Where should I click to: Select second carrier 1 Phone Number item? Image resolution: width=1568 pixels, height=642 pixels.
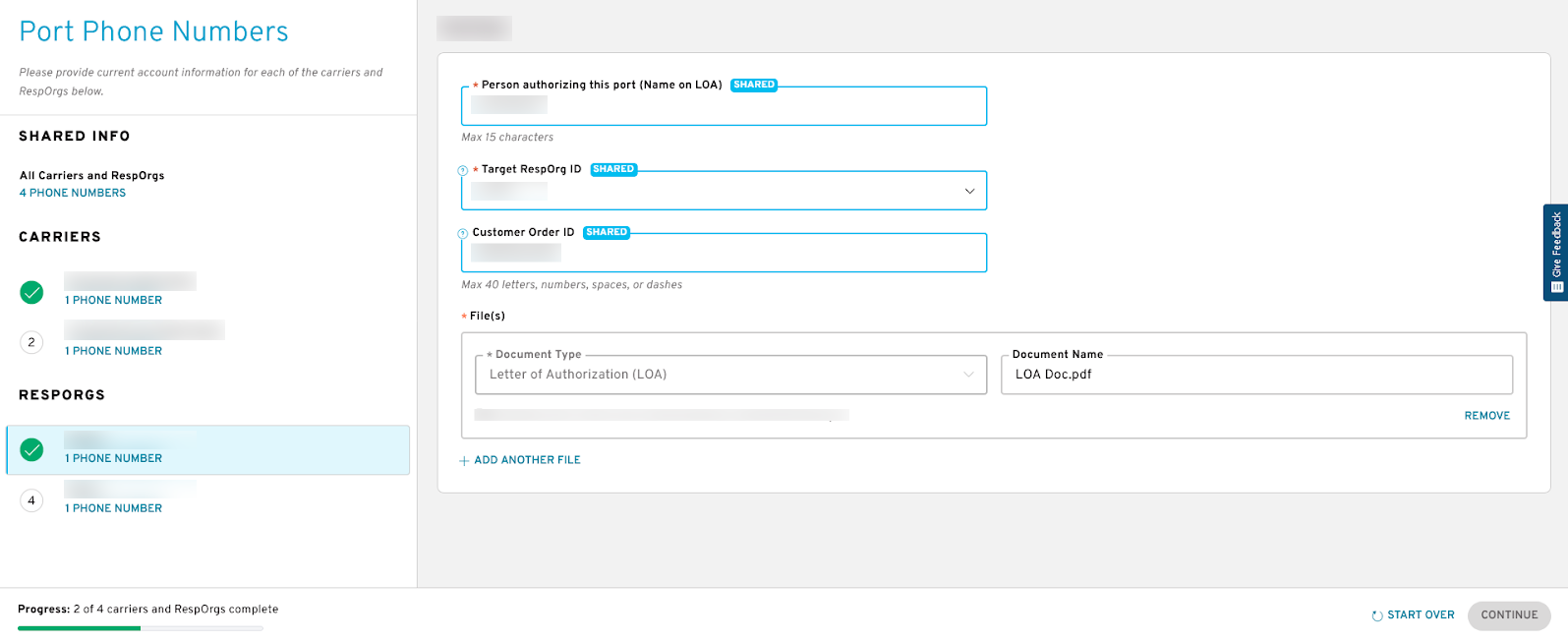(x=113, y=351)
